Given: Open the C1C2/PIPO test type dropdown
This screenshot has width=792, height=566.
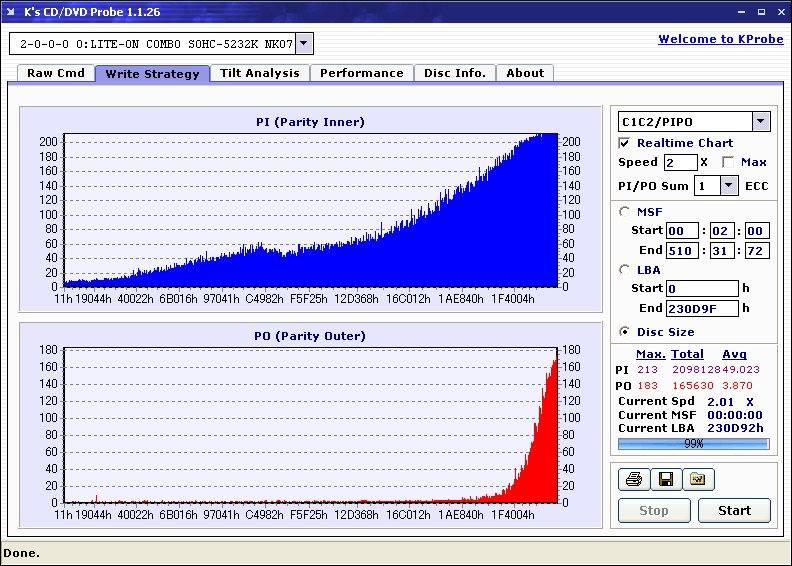Looking at the screenshot, I should pyautogui.click(x=761, y=121).
